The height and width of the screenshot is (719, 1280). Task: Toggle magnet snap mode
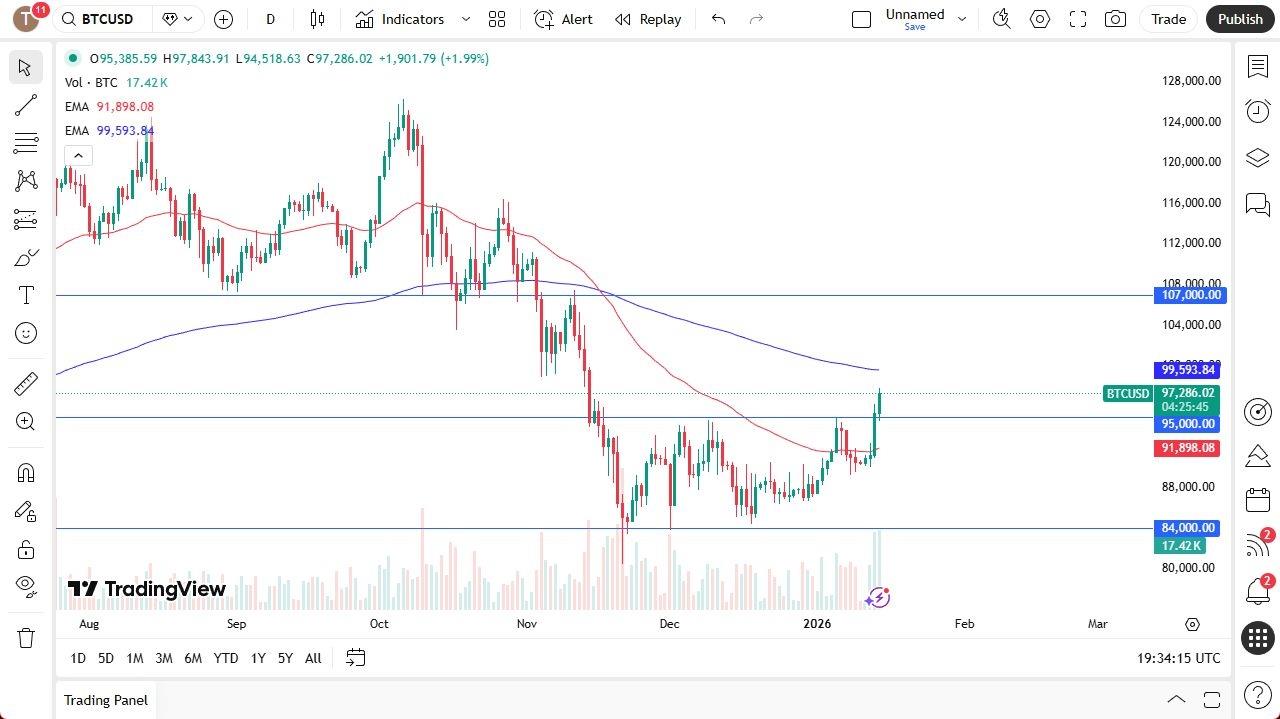[25, 473]
